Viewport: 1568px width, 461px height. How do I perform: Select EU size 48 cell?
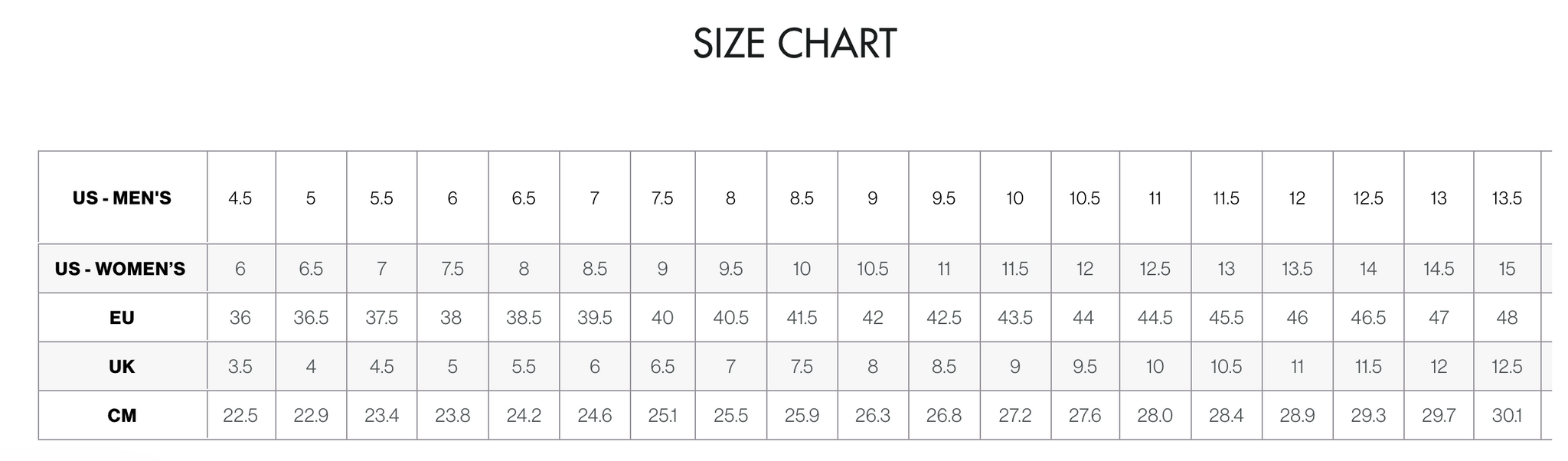(1507, 318)
